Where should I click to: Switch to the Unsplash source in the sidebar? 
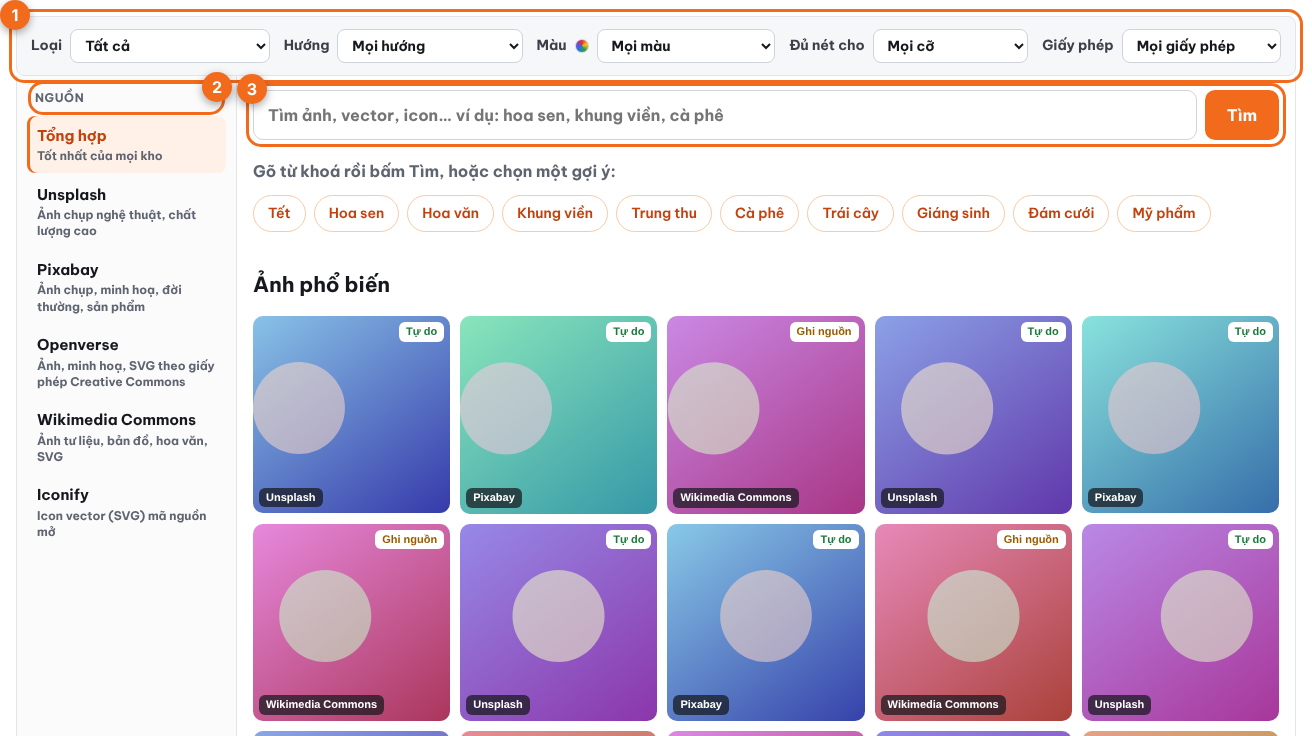(x=127, y=211)
